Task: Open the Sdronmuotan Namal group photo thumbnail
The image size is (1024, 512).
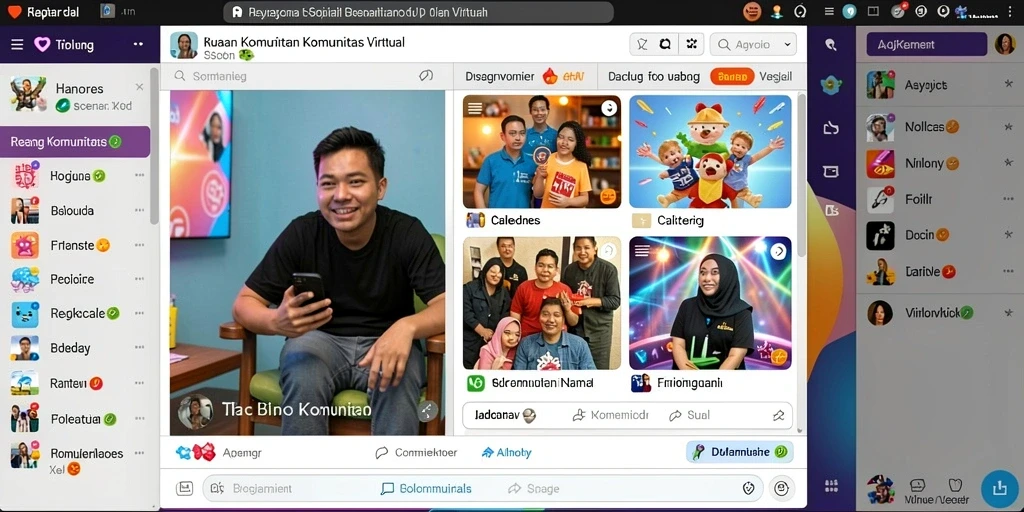Action: [542, 303]
